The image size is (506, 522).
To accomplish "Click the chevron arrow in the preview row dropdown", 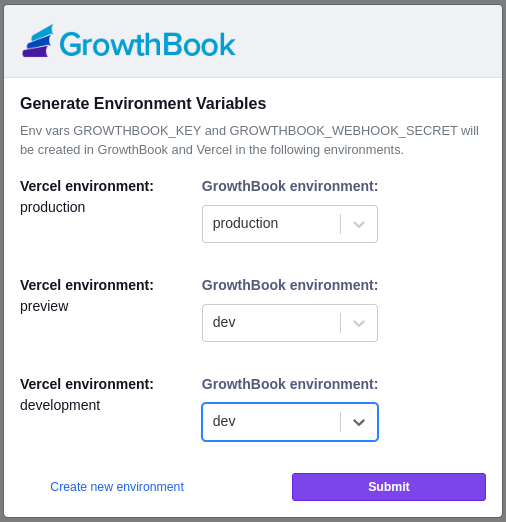I will click(359, 323).
